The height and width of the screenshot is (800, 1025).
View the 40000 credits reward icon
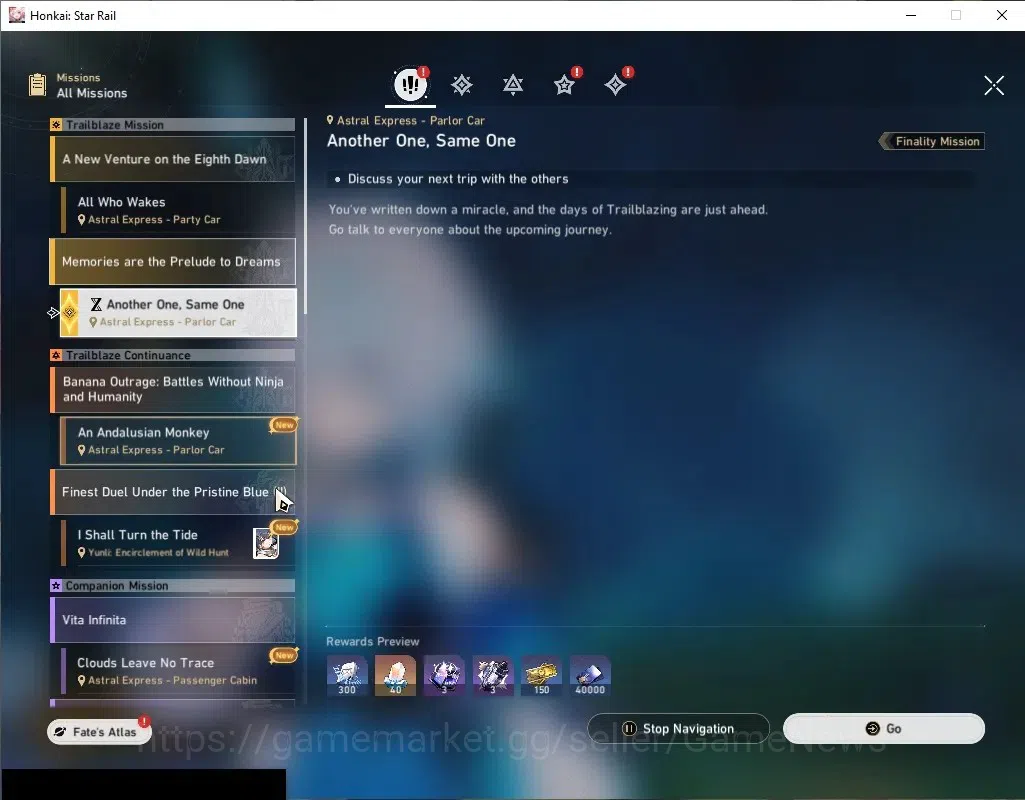[x=590, y=676]
